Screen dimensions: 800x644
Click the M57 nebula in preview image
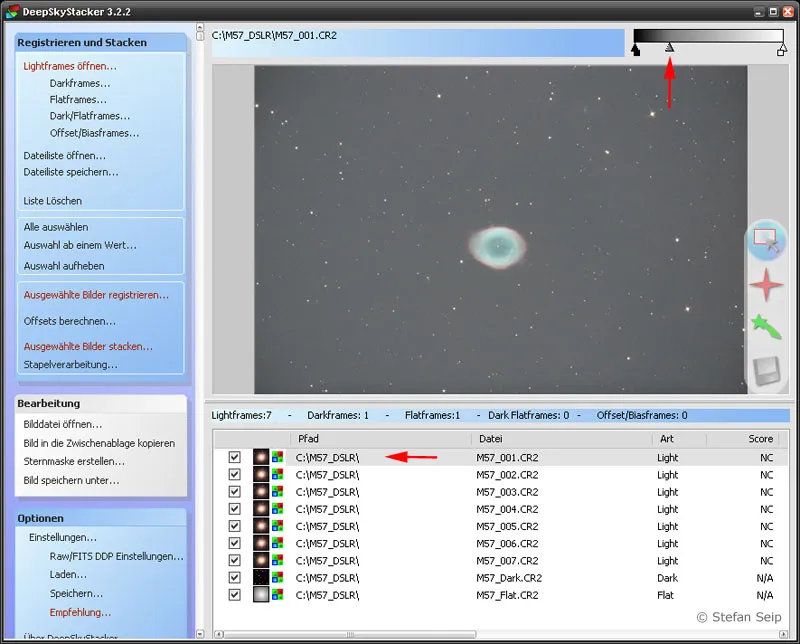(497, 247)
